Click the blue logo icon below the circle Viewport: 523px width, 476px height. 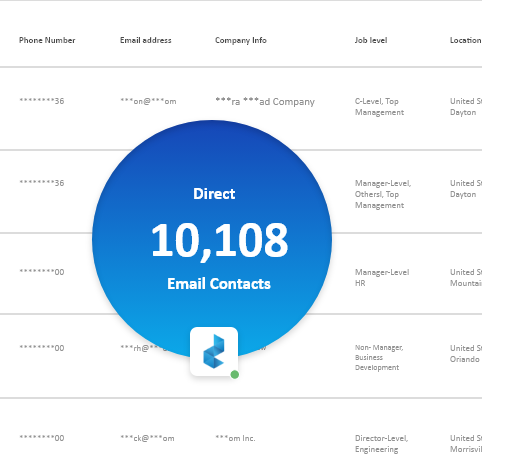(x=214, y=351)
